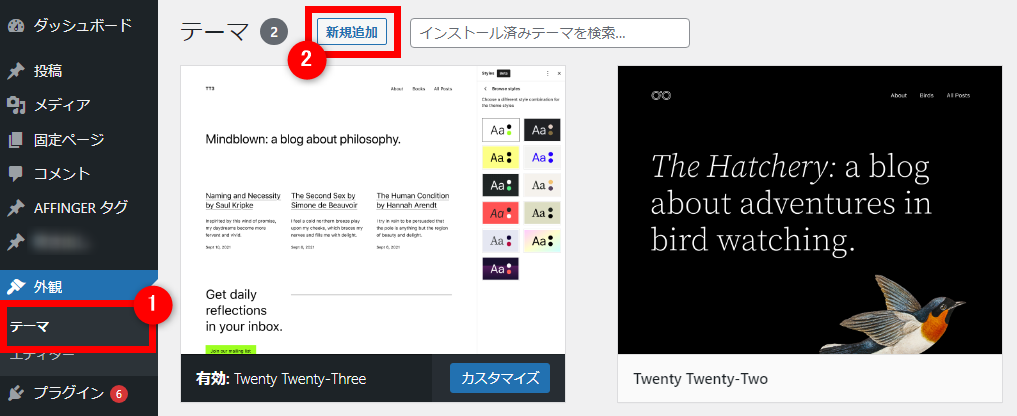
Task: Select the Twenty Twenty-Two theme thumbnail
Action: [810, 210]
